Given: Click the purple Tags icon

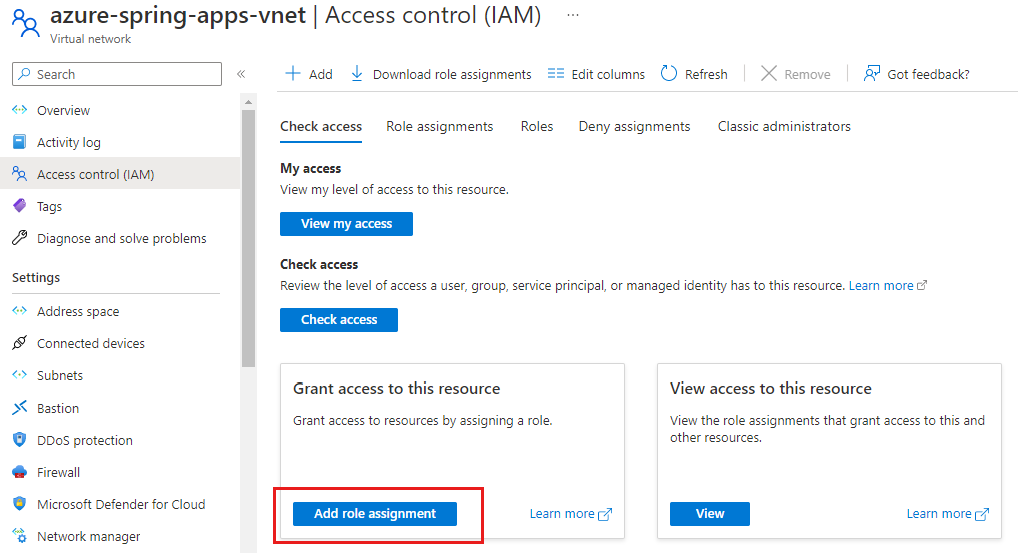Looking at the screenshot, I should pyautogui.click(x=19, y=206).
